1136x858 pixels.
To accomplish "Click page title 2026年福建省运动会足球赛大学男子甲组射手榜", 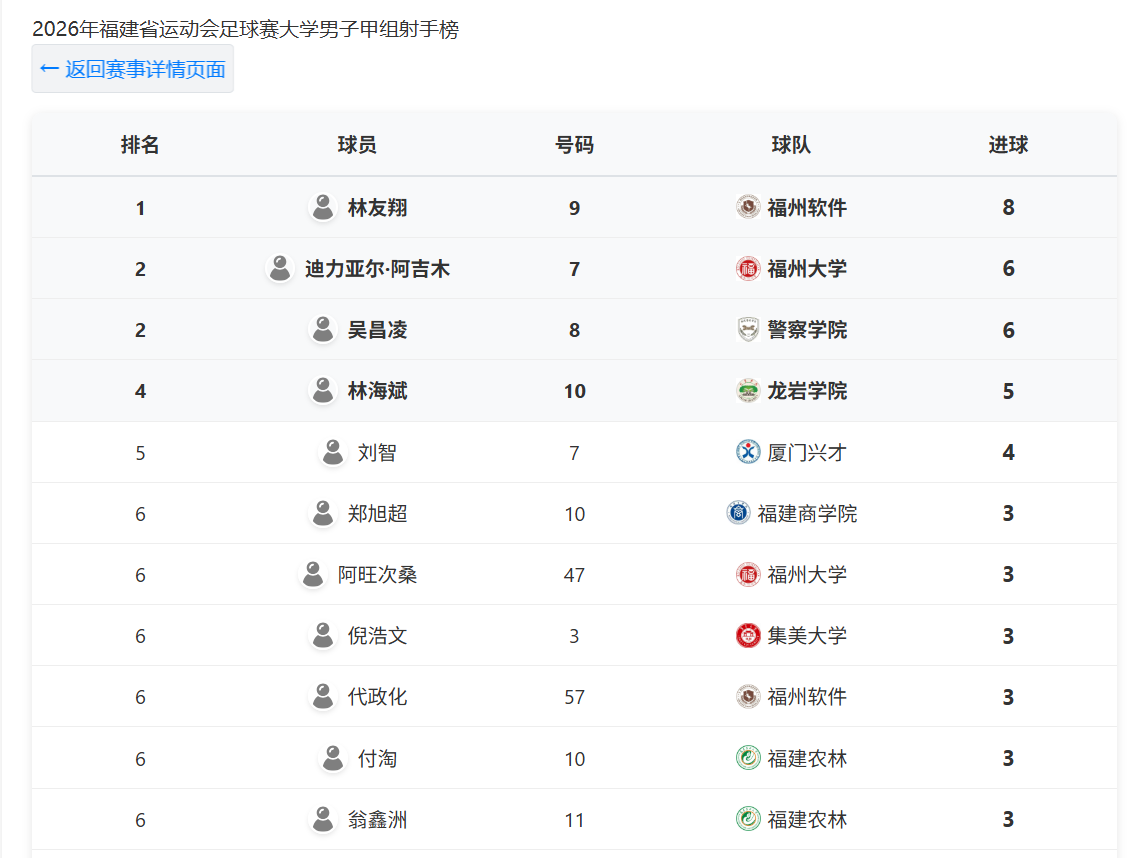I will pyautogui.click(x=246, y=29).
